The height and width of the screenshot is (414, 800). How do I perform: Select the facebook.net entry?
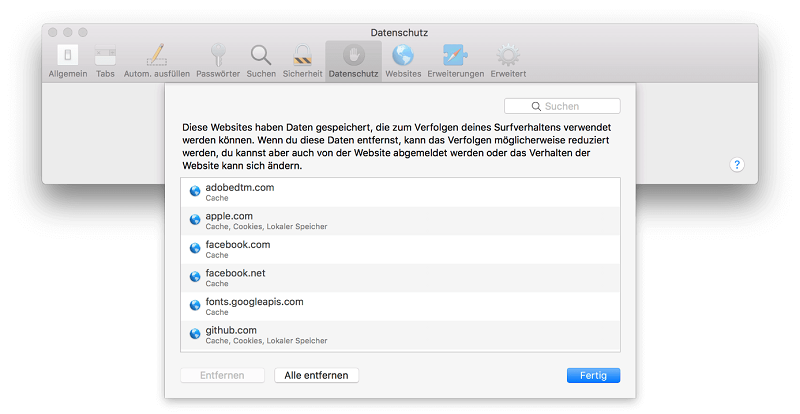tap(401, 278)
